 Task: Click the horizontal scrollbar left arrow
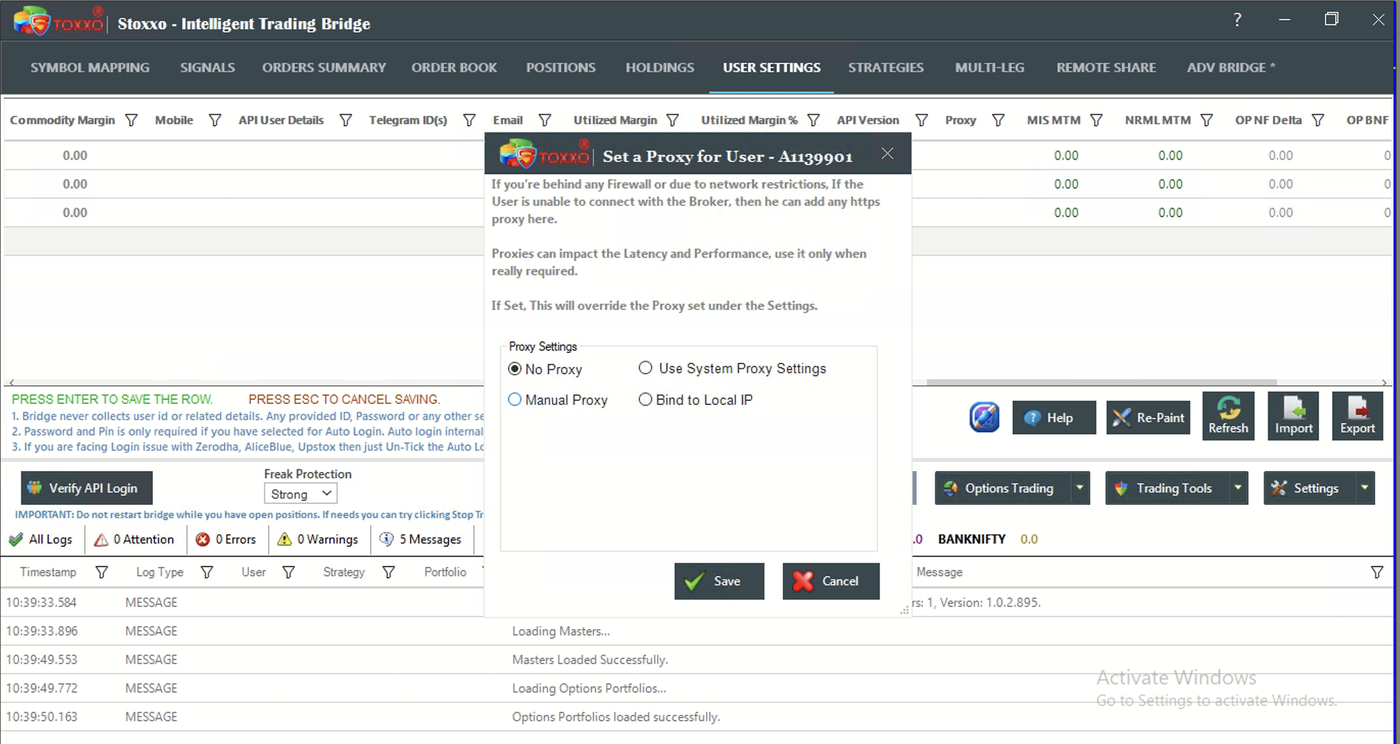click(11, 382)
